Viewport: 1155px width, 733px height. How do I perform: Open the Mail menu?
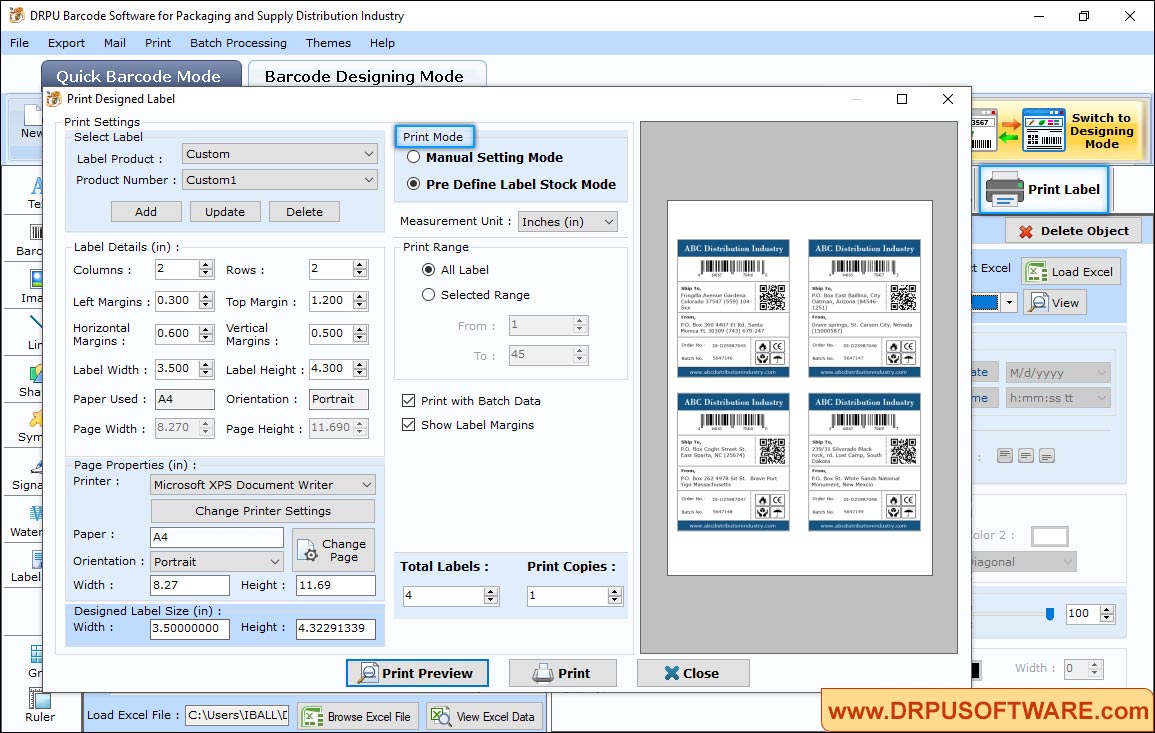pos(114,43)
